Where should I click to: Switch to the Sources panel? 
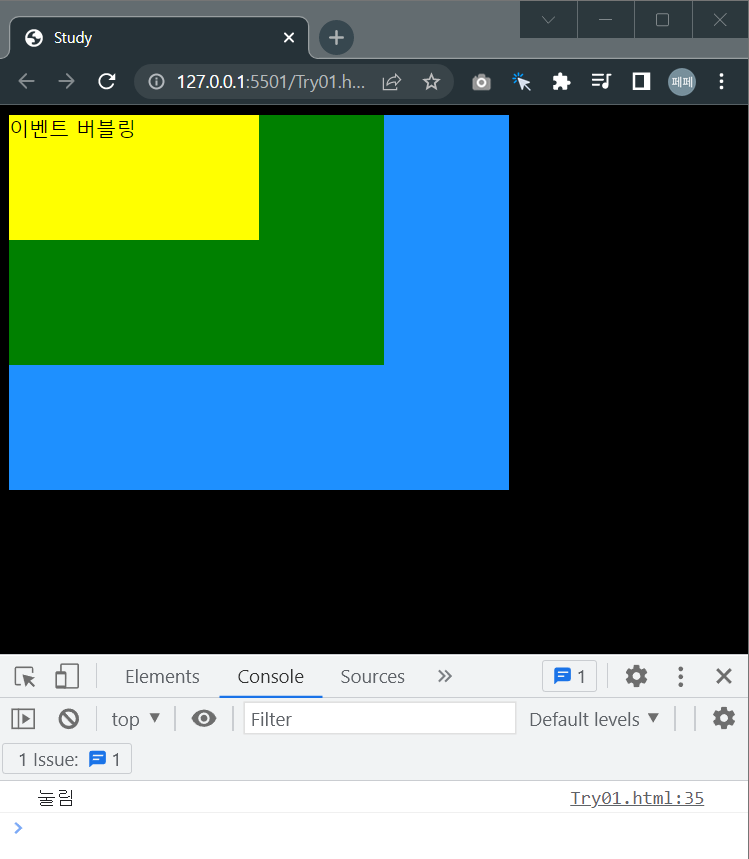[x=373, y=677]
